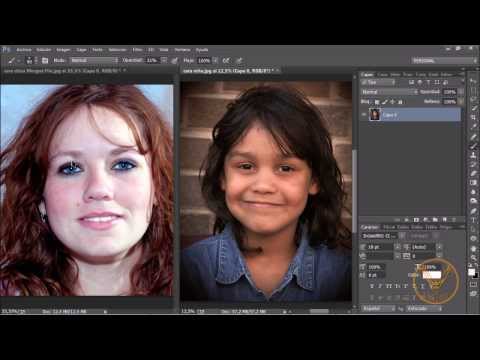Open the brush panel from options bar
This screenshot has height=360, width=480.
click(x=45, y=60)
